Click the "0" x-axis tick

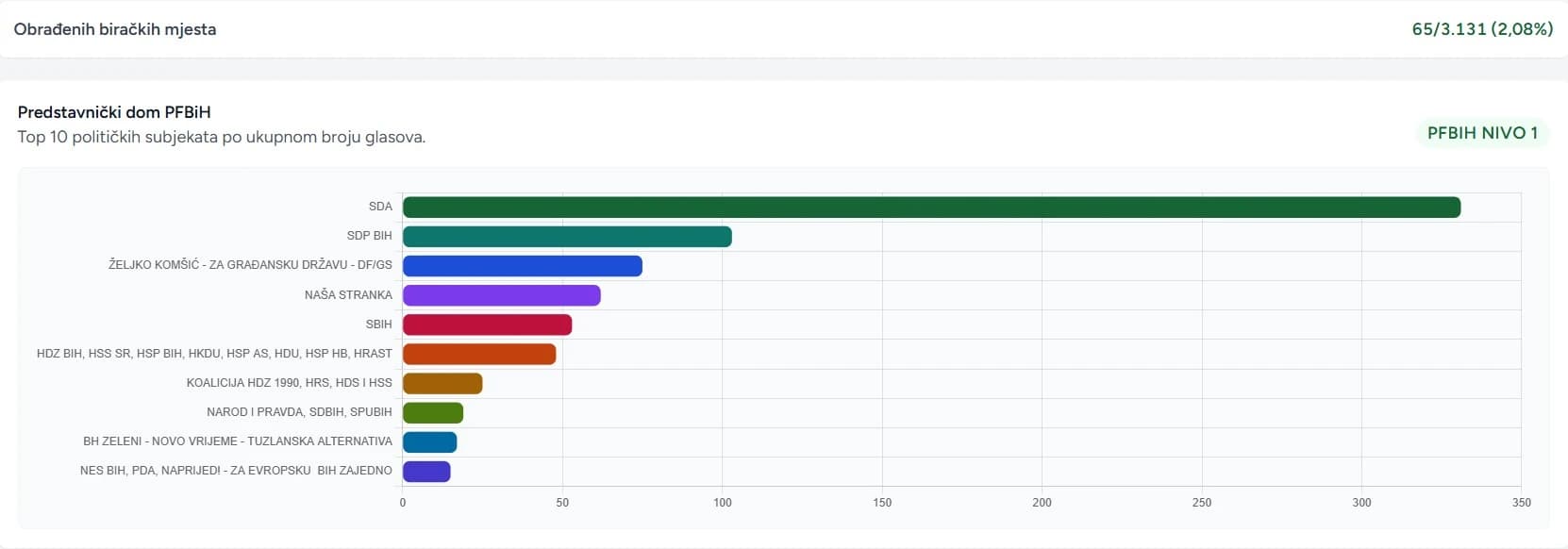(x=403, y=503)
